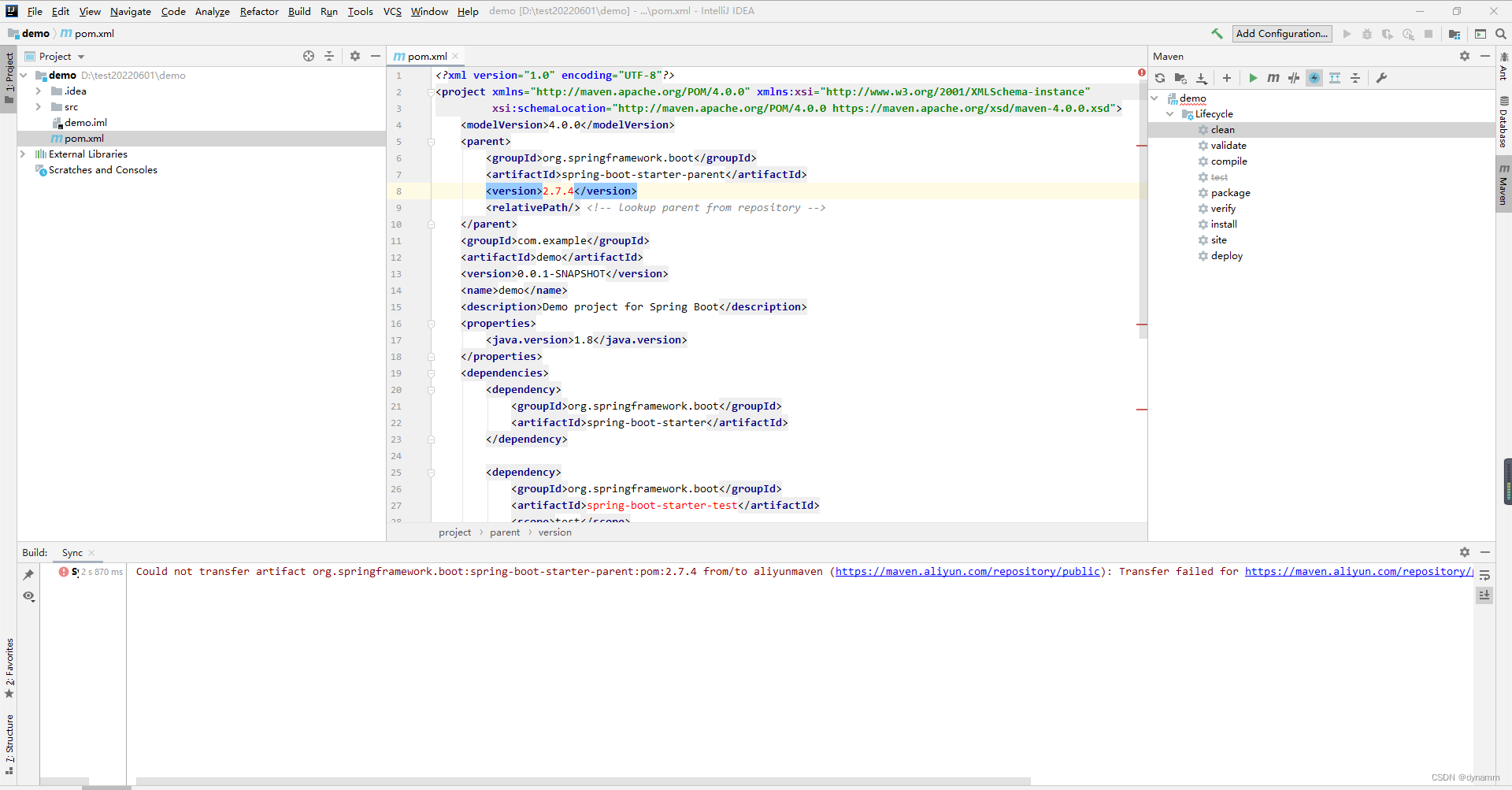This screenshot has width=1512, height=790.
Task: Open the File menu
Action: click(x=35, y=11)
